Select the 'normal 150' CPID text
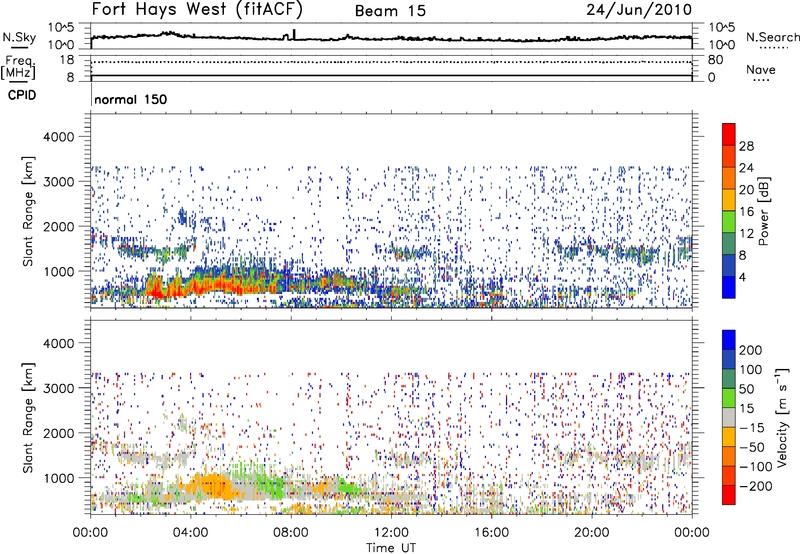The height and width of the screenshot is (554, 800). [x=131, y=99]
